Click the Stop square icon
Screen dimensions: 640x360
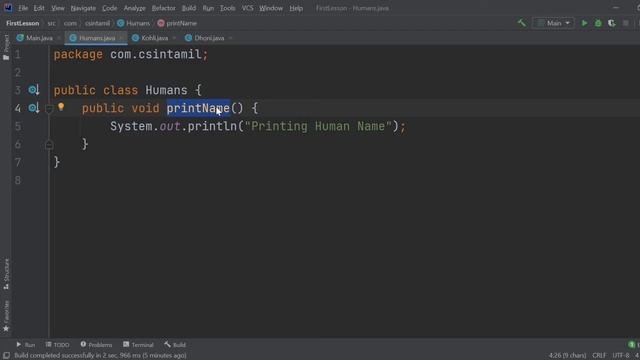pyautogui.click(x=625, y=23)
